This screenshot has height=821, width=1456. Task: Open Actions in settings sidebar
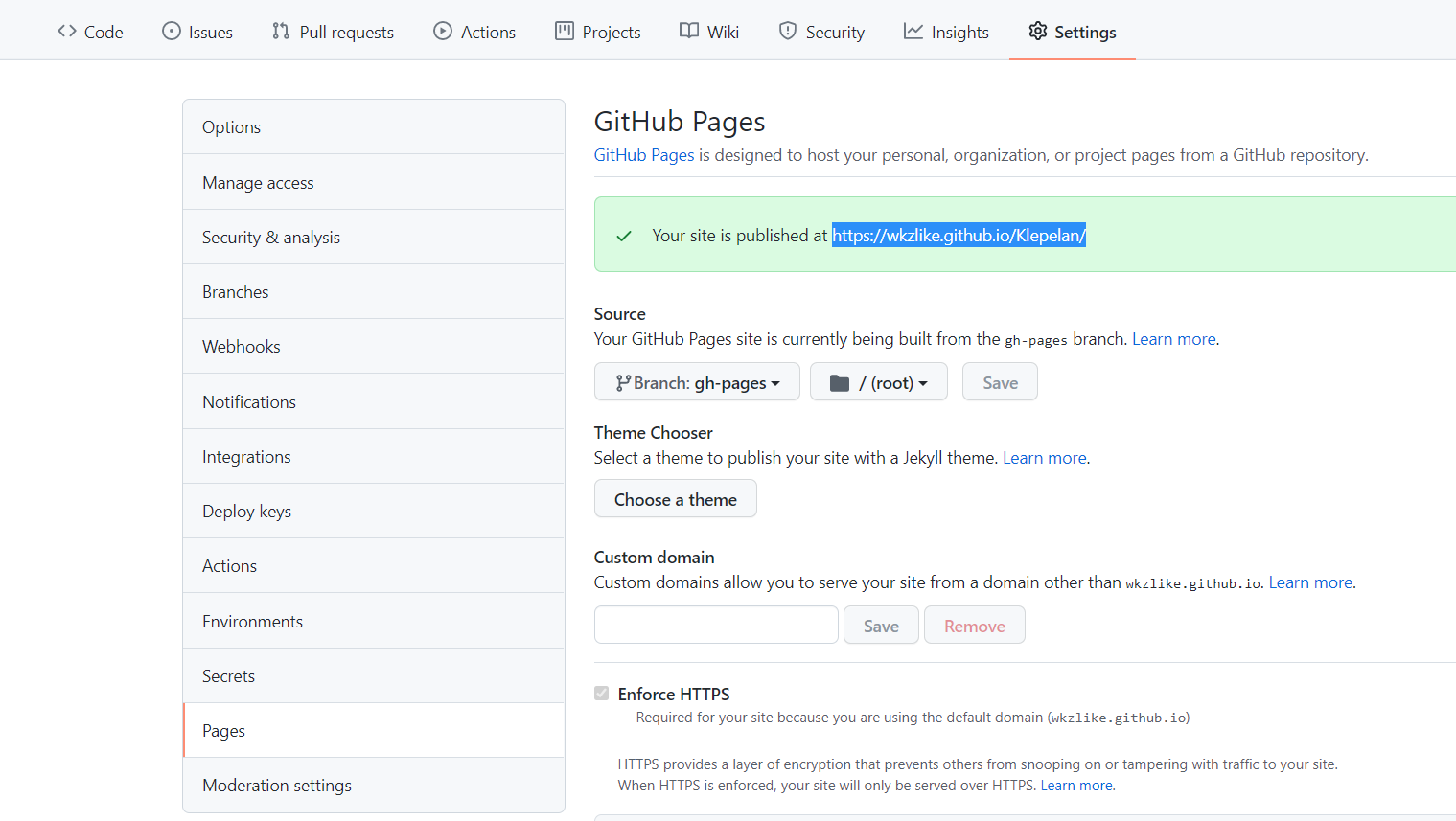(x=374, y=565)
